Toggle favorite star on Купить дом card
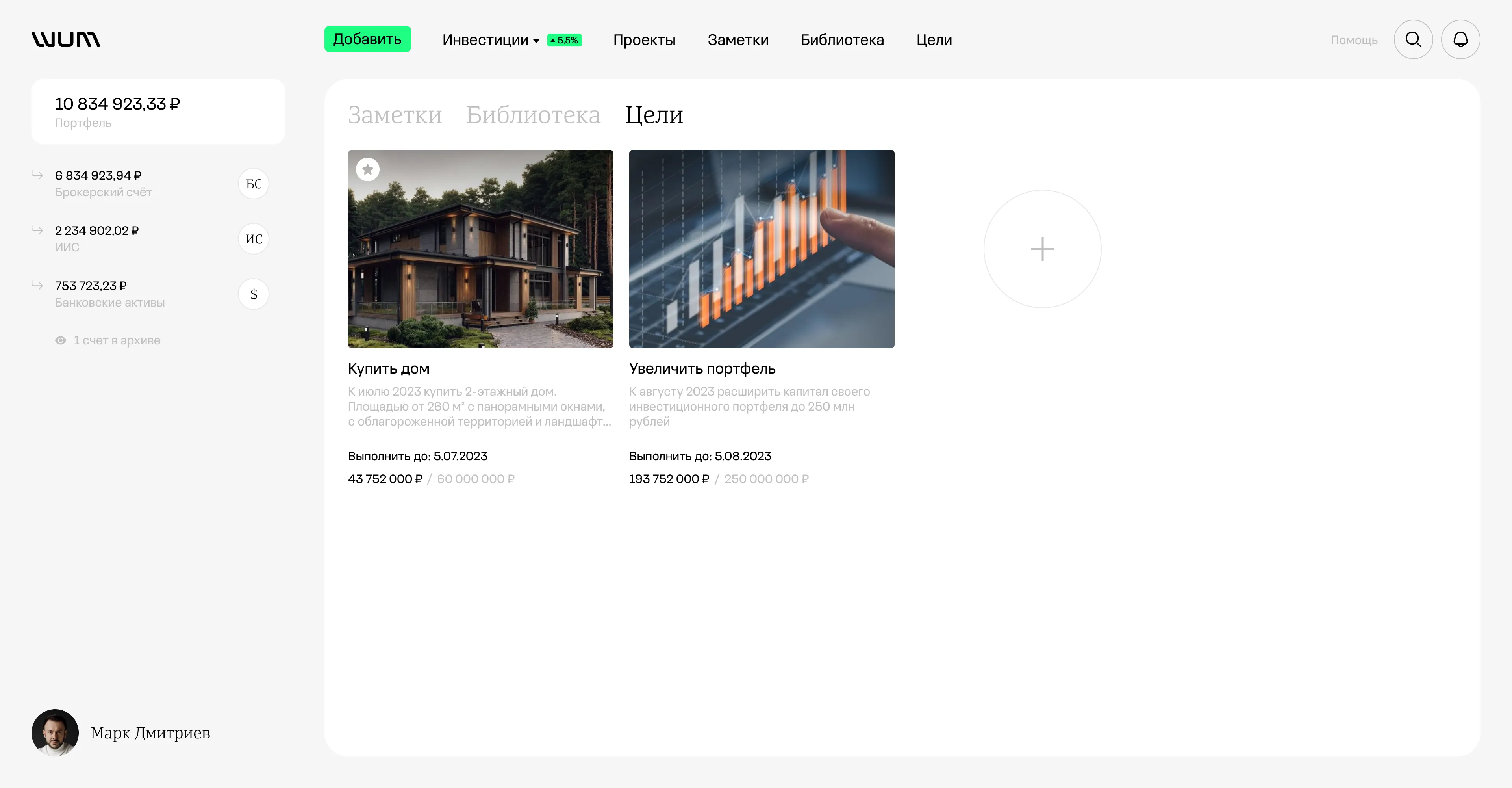1512x788 pixels. (367, 170)
